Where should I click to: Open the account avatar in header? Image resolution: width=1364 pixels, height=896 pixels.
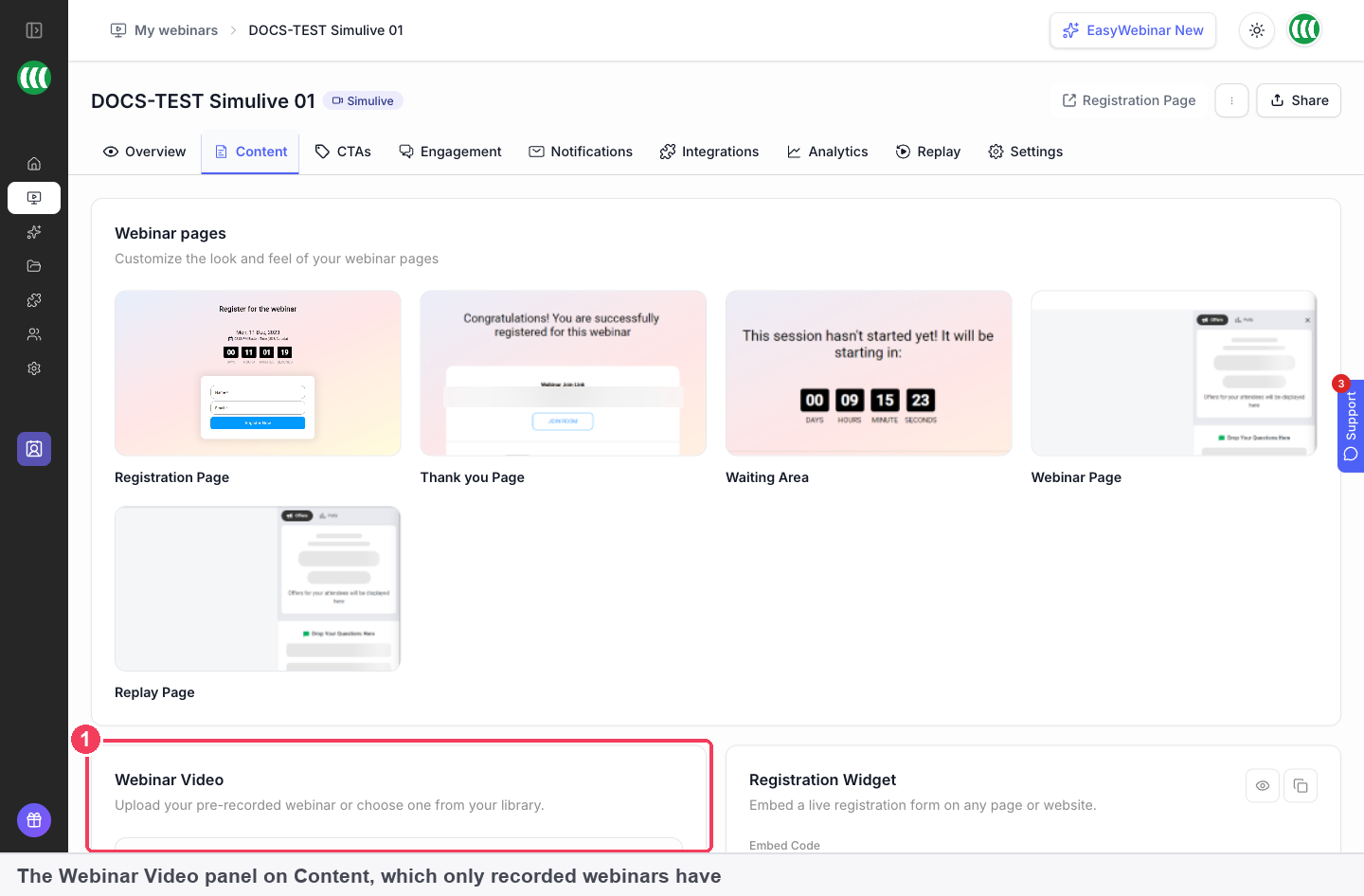1304,30
